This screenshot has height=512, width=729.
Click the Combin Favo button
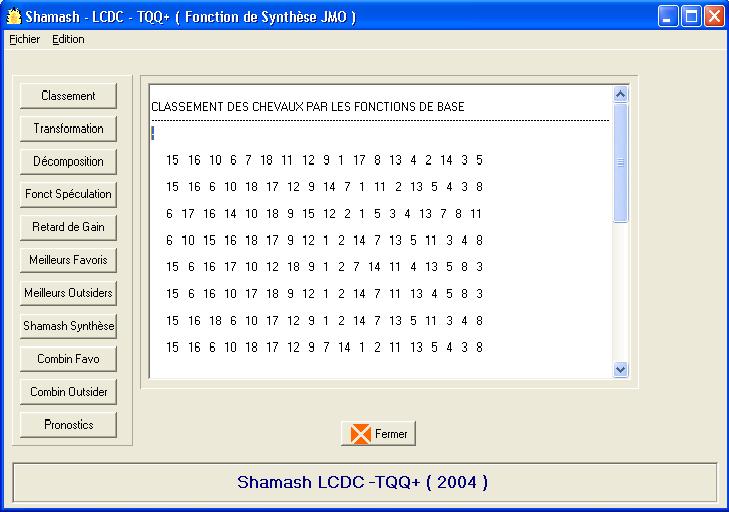[x=68, y=359]
